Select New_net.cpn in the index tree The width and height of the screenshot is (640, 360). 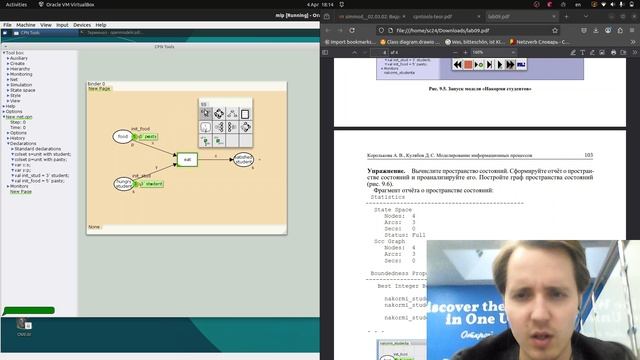coord(19,117)
